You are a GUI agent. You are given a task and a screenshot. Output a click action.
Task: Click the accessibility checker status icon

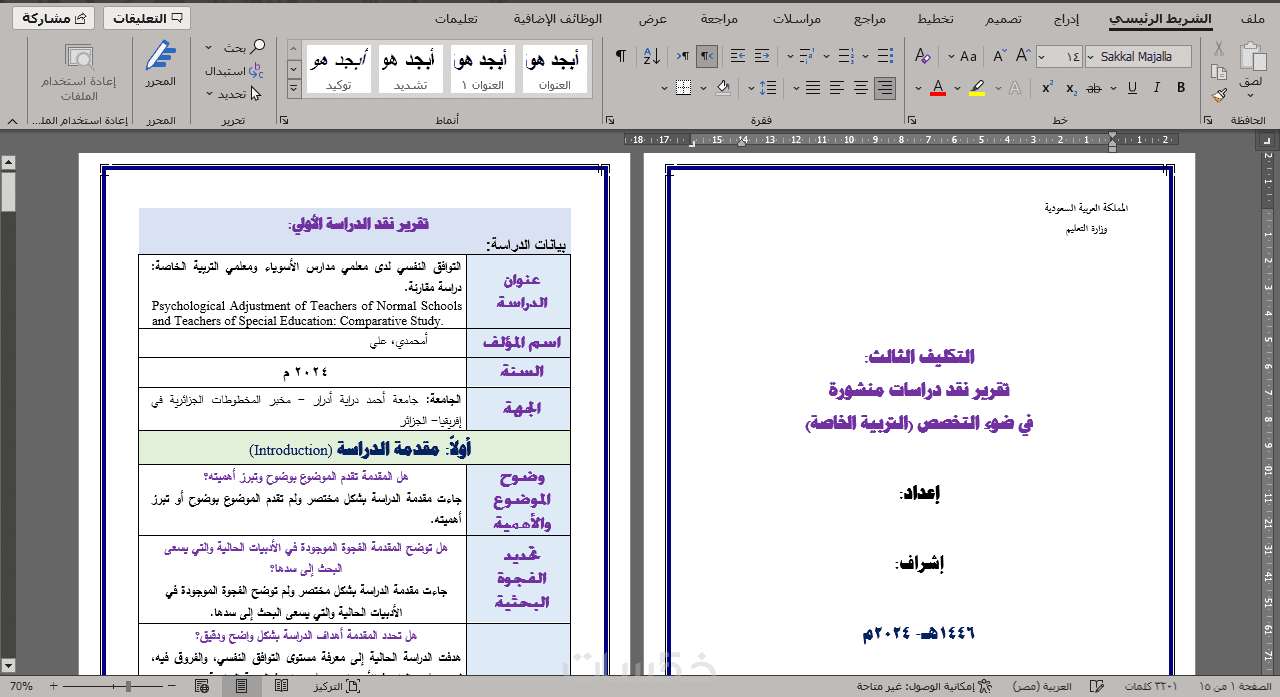[x=985, y=686]
